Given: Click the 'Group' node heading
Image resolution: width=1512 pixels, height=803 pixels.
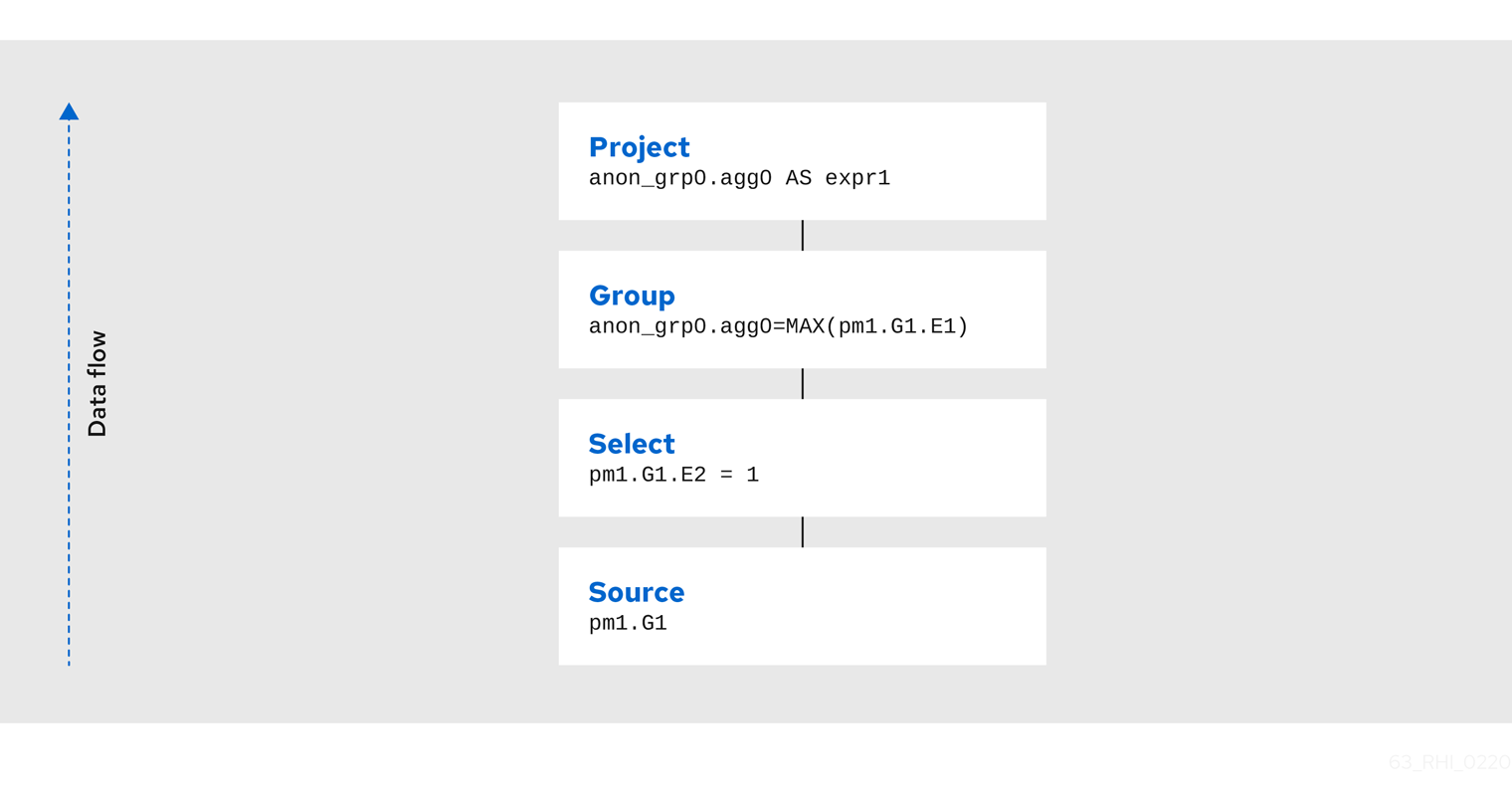Looking at the screenshot, I should (x=632, y=296).
